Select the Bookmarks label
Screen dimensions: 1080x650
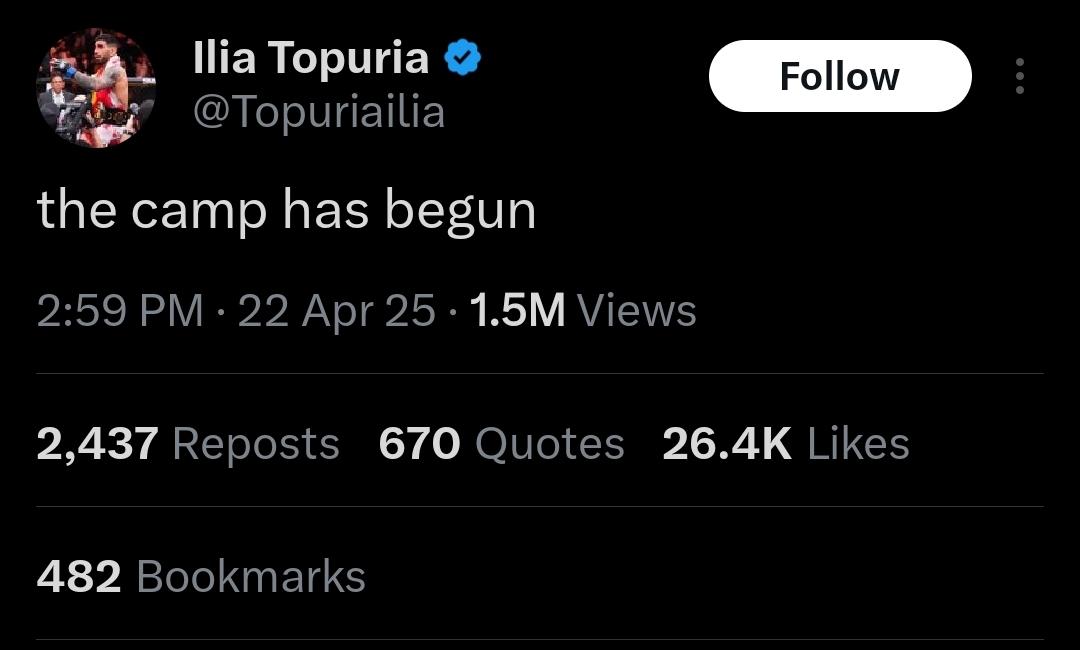[251, 576]
